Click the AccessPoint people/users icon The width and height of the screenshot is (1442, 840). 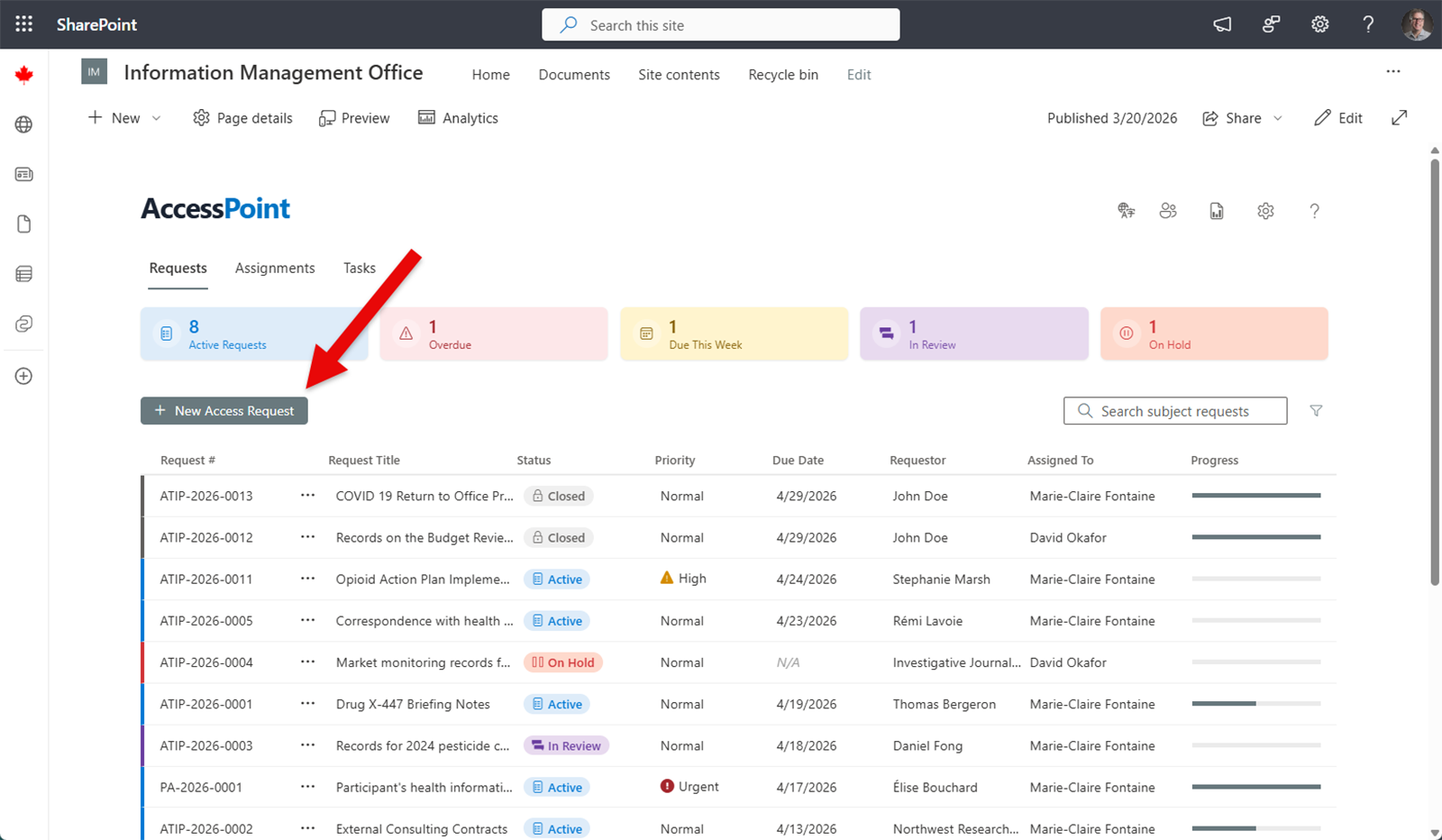coord(1168,211)
